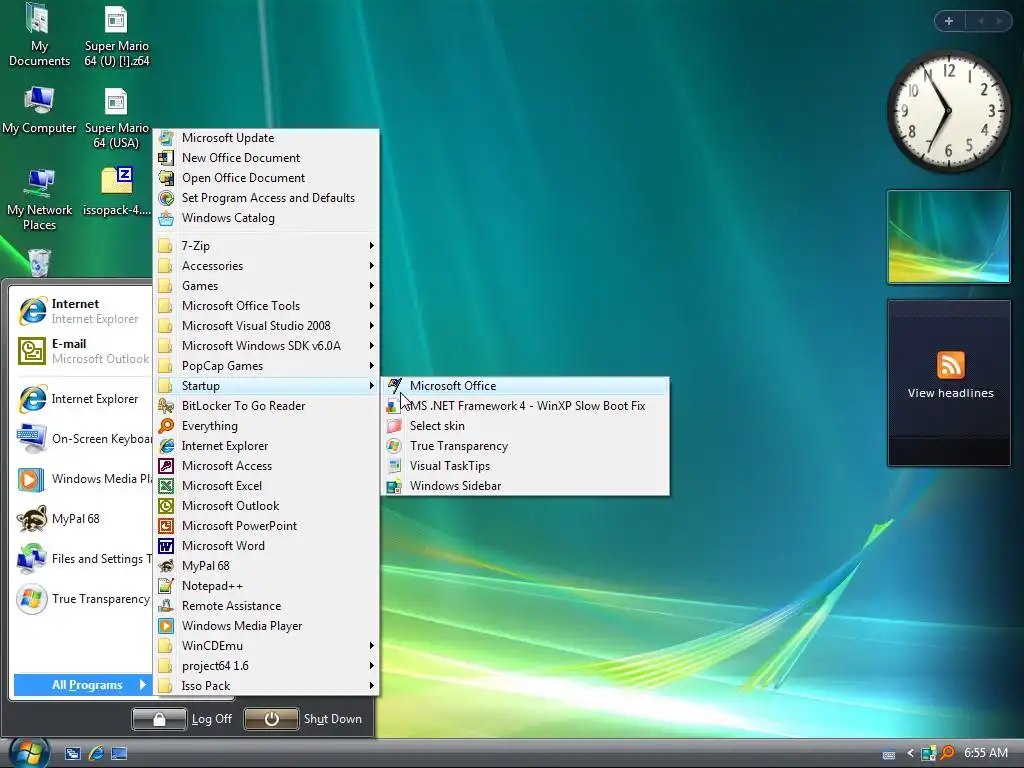Launch Notepad++
Viewport: 1024px width, 768px height.
point(266,586)
